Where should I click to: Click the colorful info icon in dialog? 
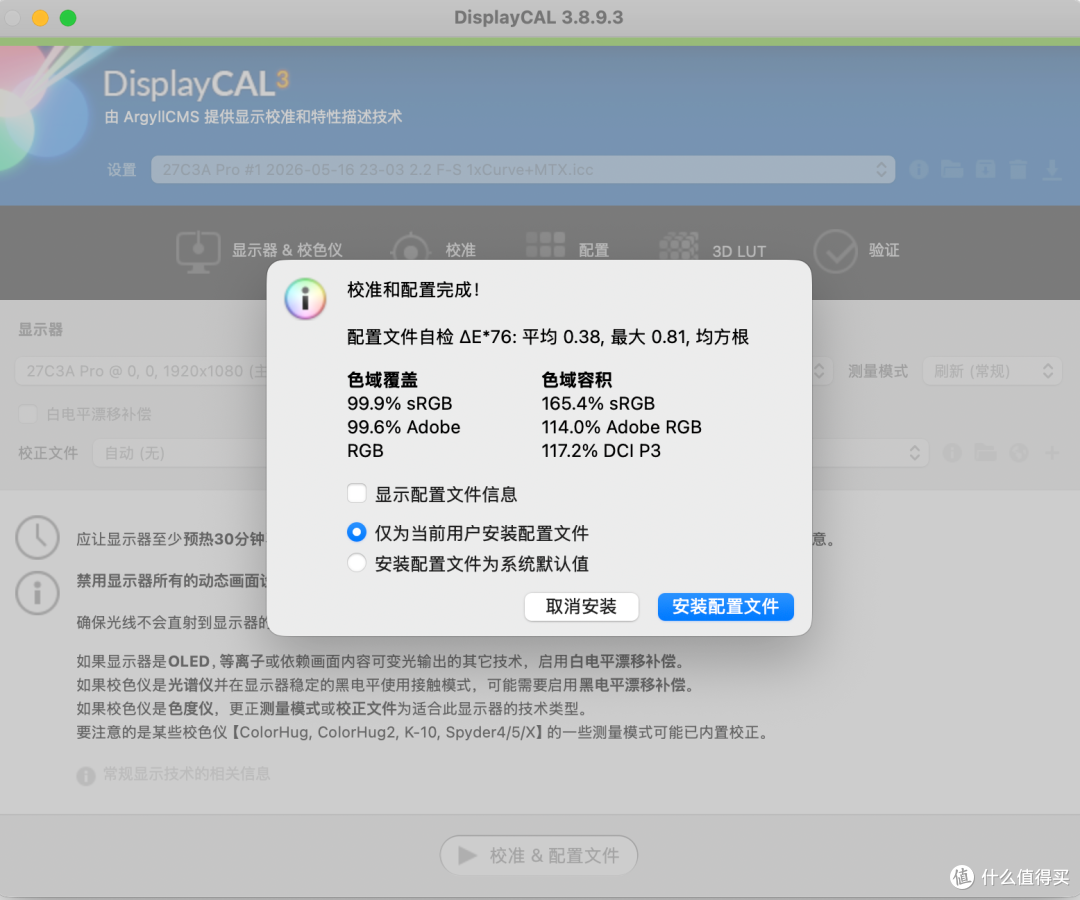(x=305, y=298)
